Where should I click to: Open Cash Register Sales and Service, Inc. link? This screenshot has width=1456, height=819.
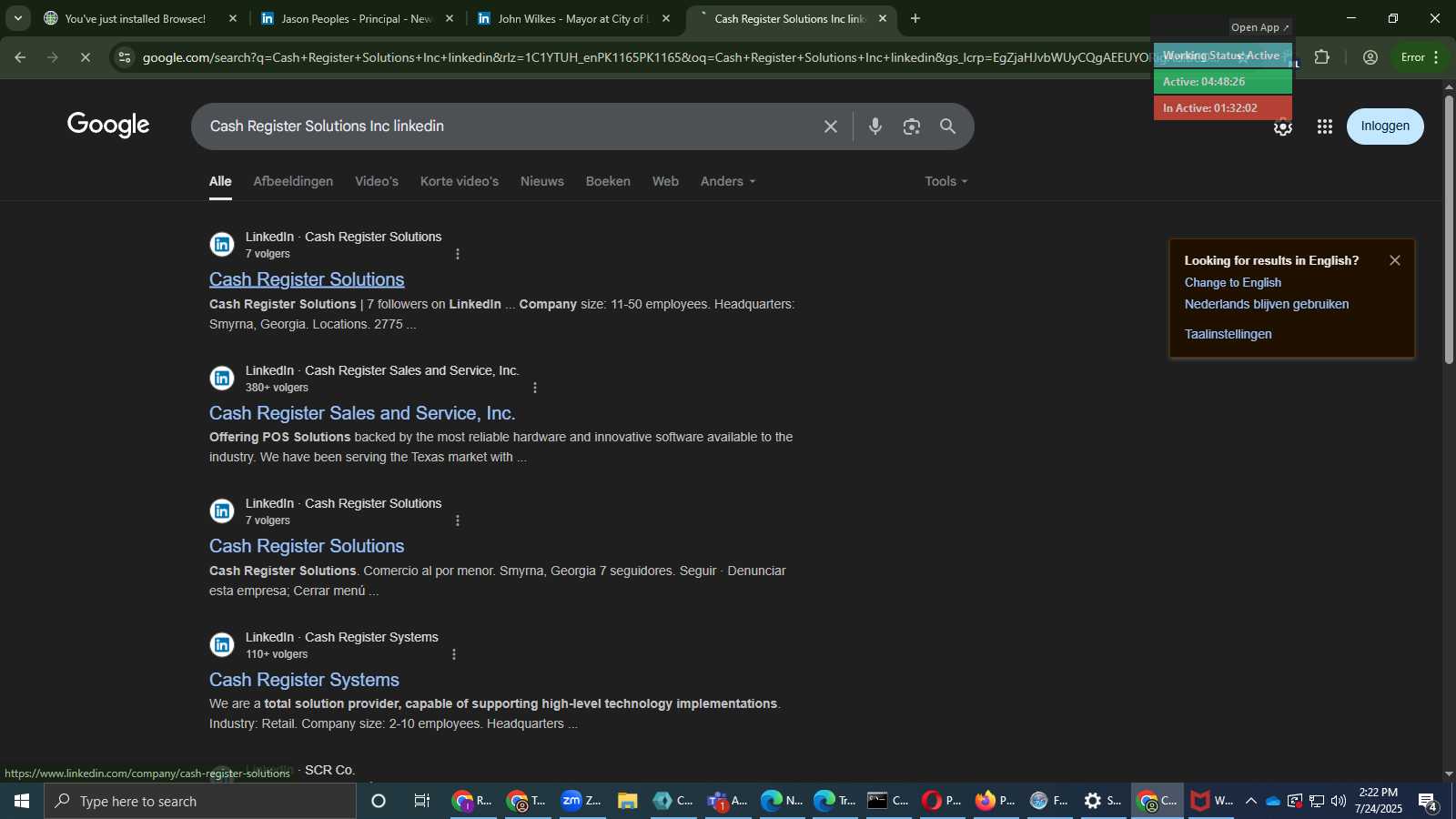click(362, 413)
